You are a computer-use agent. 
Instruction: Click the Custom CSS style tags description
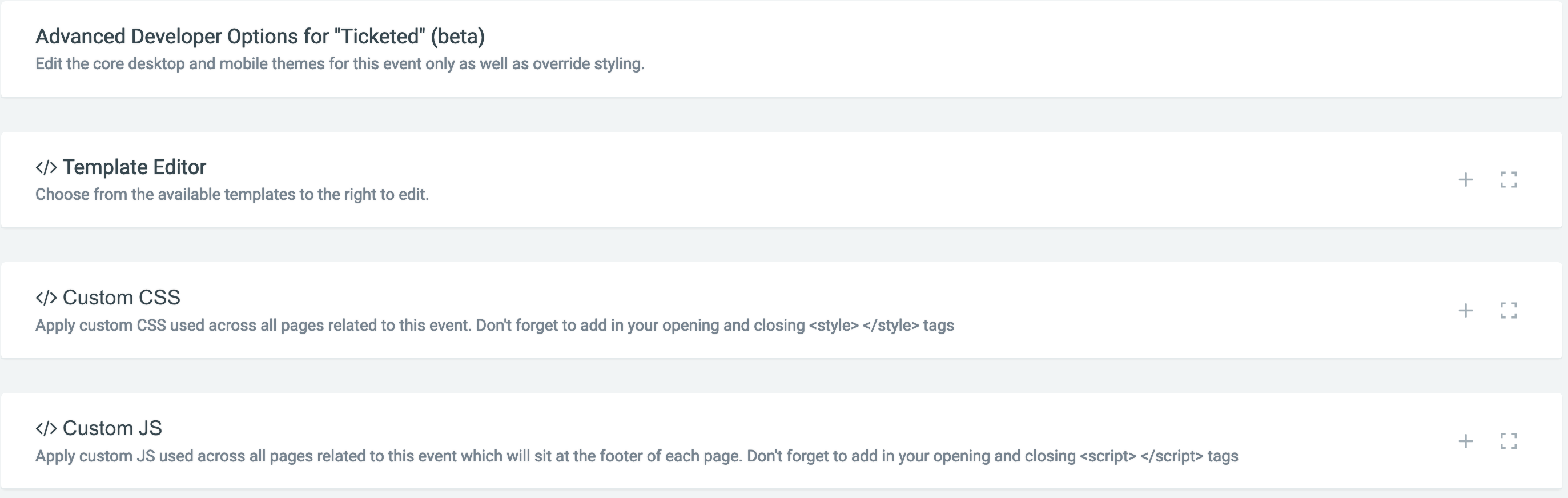pos(494,325)
